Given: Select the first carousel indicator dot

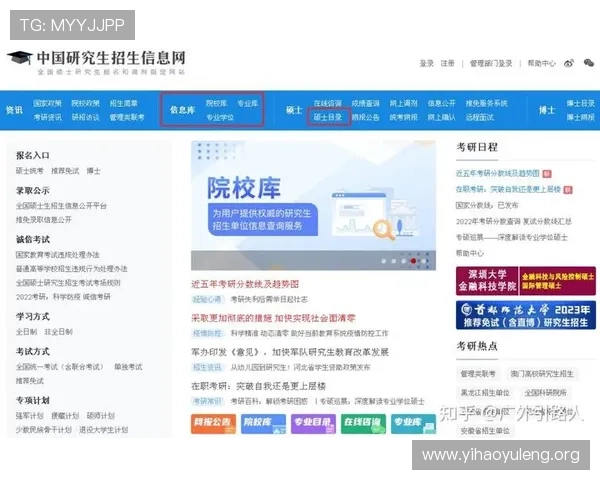Looking at the screenshot, I should click(x=383, y=261).
